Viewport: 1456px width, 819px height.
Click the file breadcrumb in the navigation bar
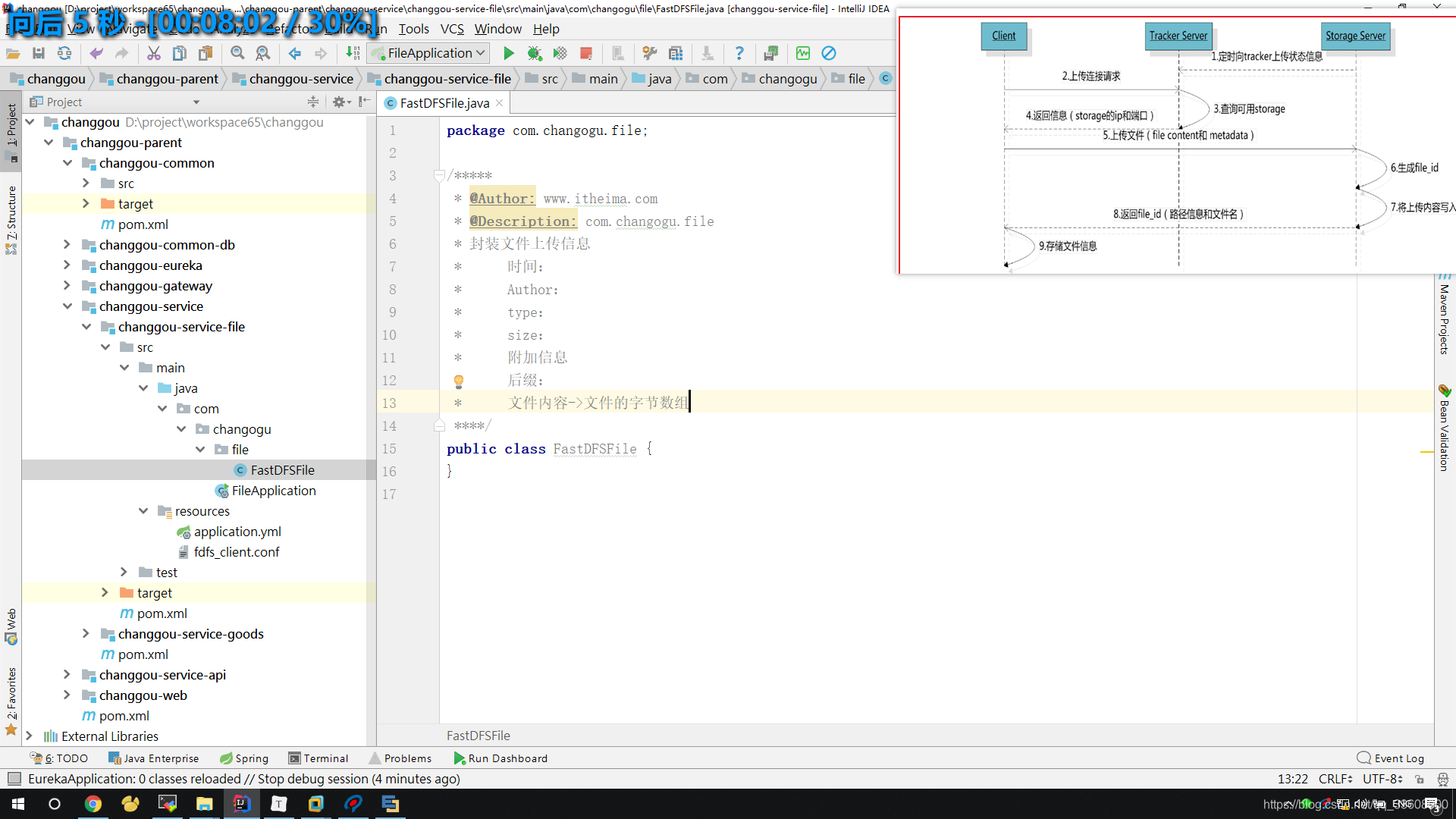849,79
